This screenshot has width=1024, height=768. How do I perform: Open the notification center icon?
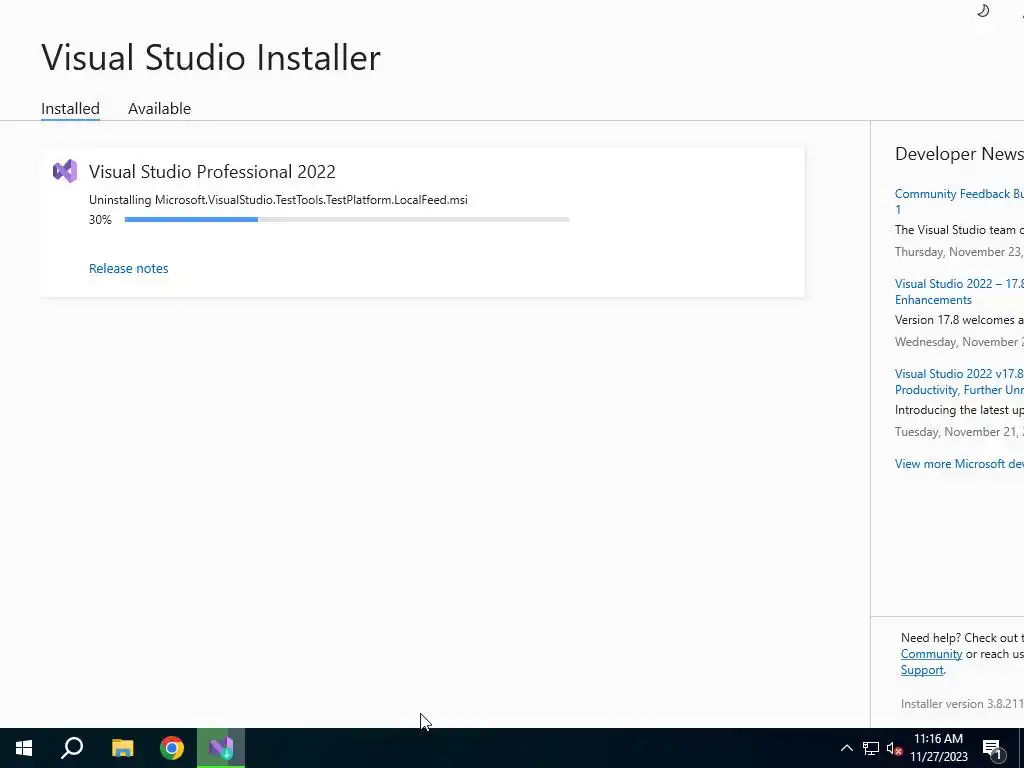point(993,748)
